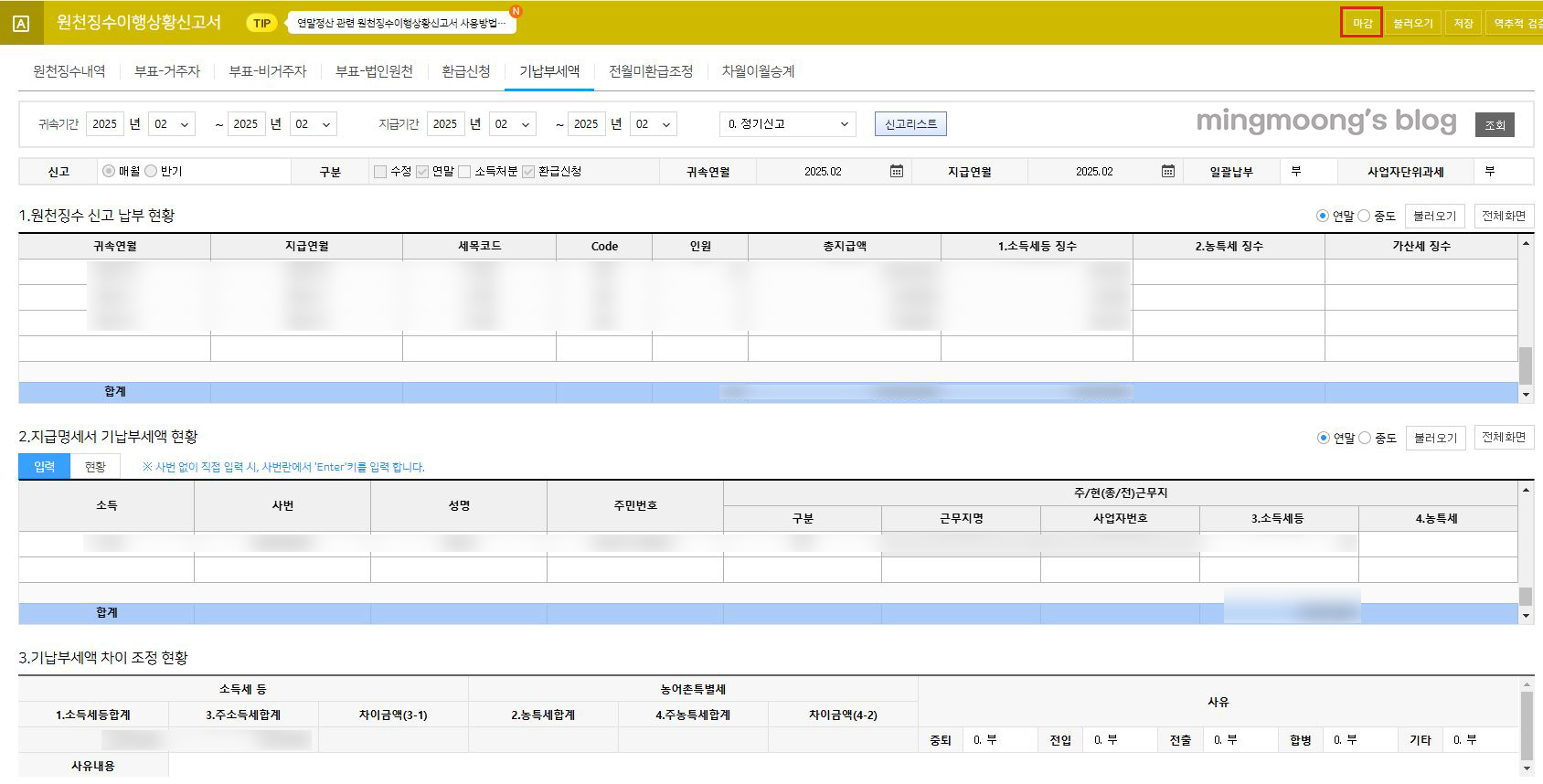Switch to 환급신청 tab
The width and height of the screenshot is (1543, 784).
click(x=466, y=71)
